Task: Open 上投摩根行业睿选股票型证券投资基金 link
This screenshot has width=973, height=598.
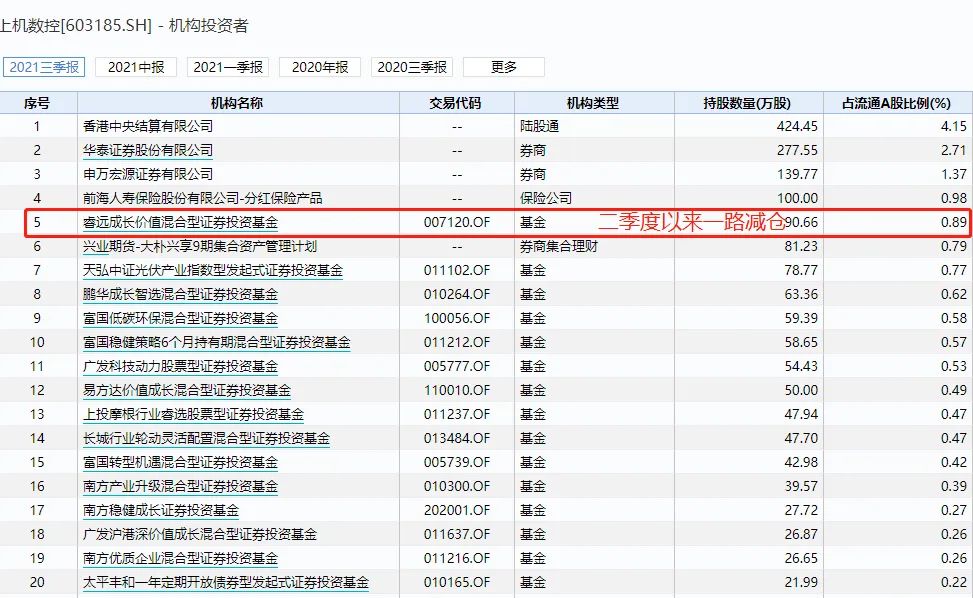Action: click(193, 414)
